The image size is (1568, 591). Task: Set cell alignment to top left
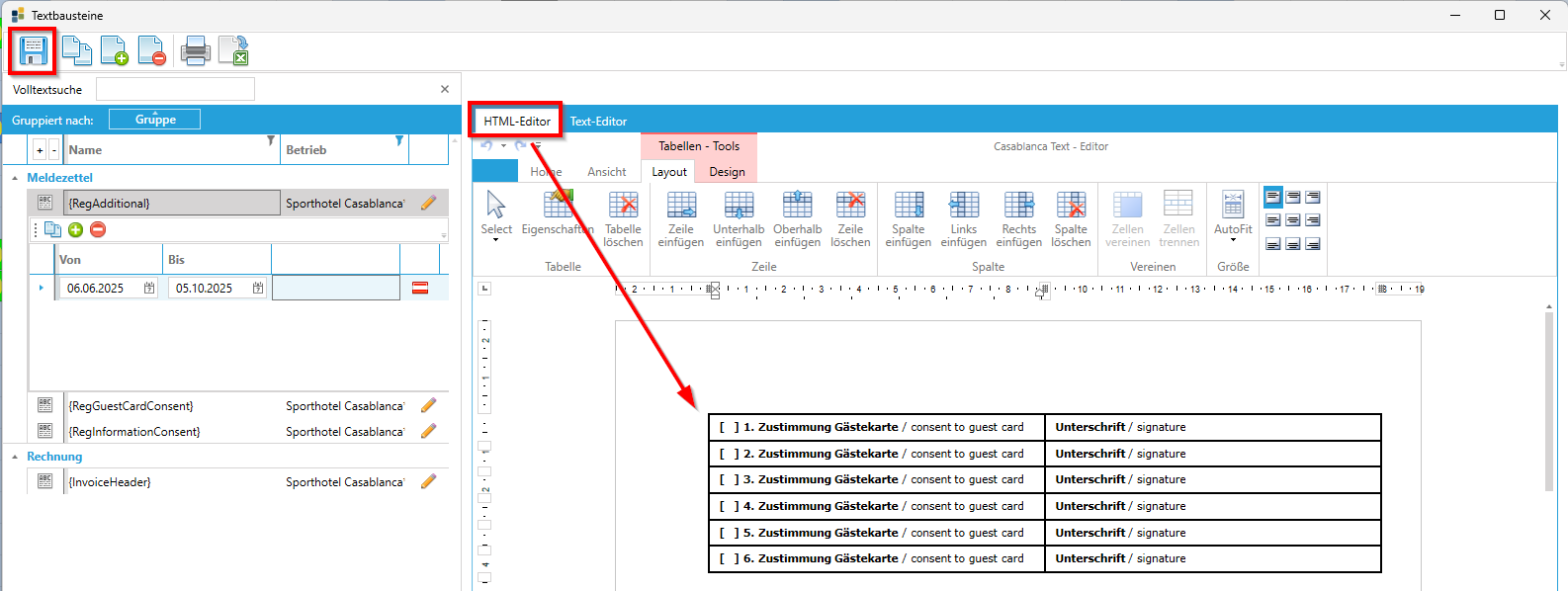(1273, 197)
